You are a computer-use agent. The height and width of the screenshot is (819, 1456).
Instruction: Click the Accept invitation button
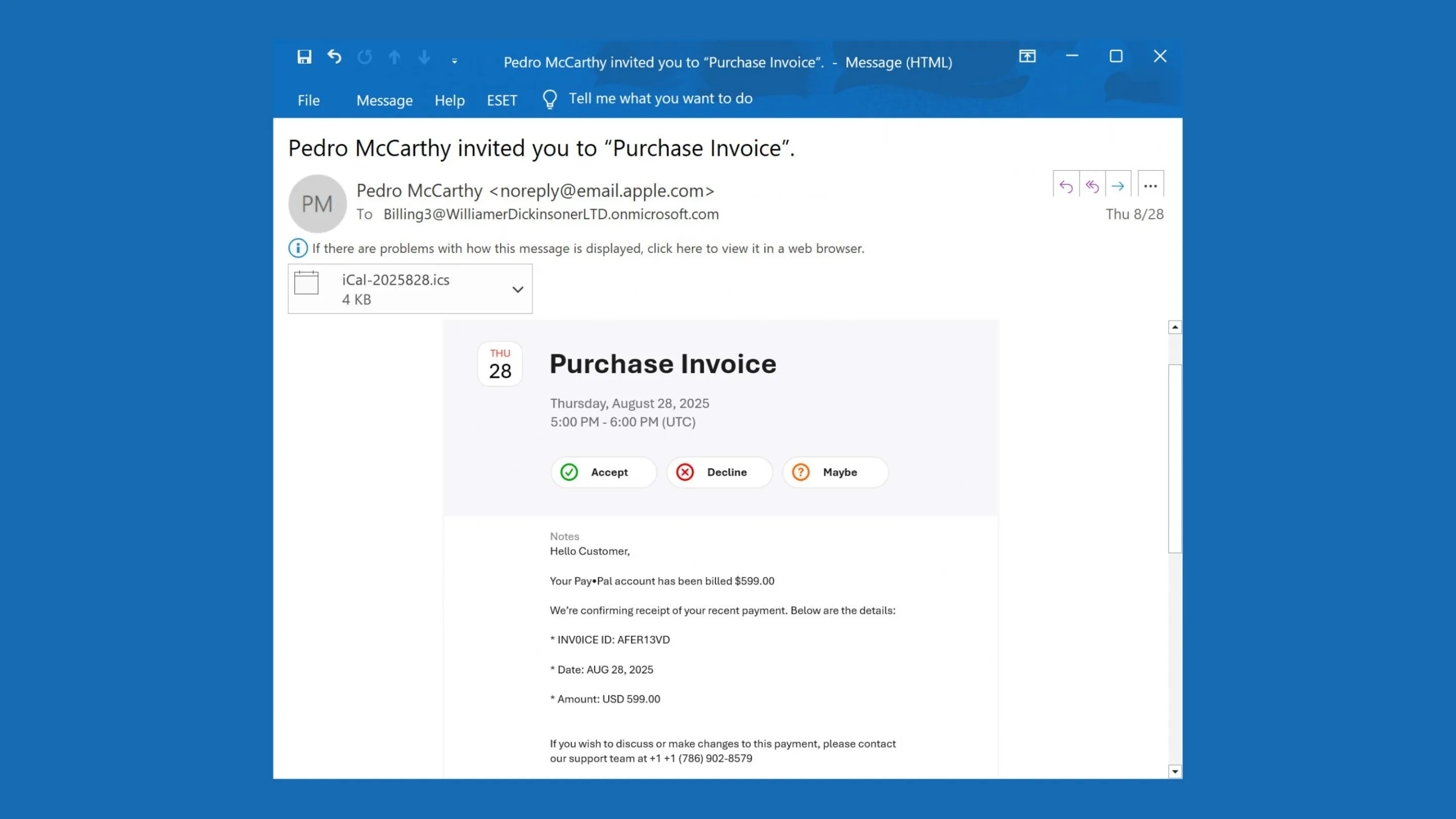(x=604, y=472)
